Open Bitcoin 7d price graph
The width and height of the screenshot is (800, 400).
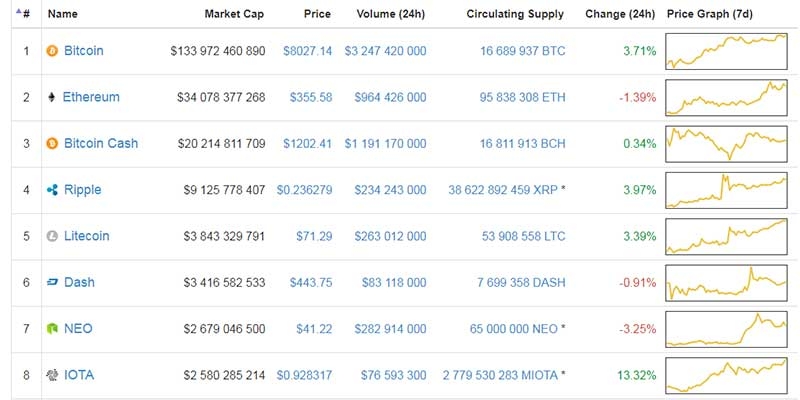tap(726, 51)
